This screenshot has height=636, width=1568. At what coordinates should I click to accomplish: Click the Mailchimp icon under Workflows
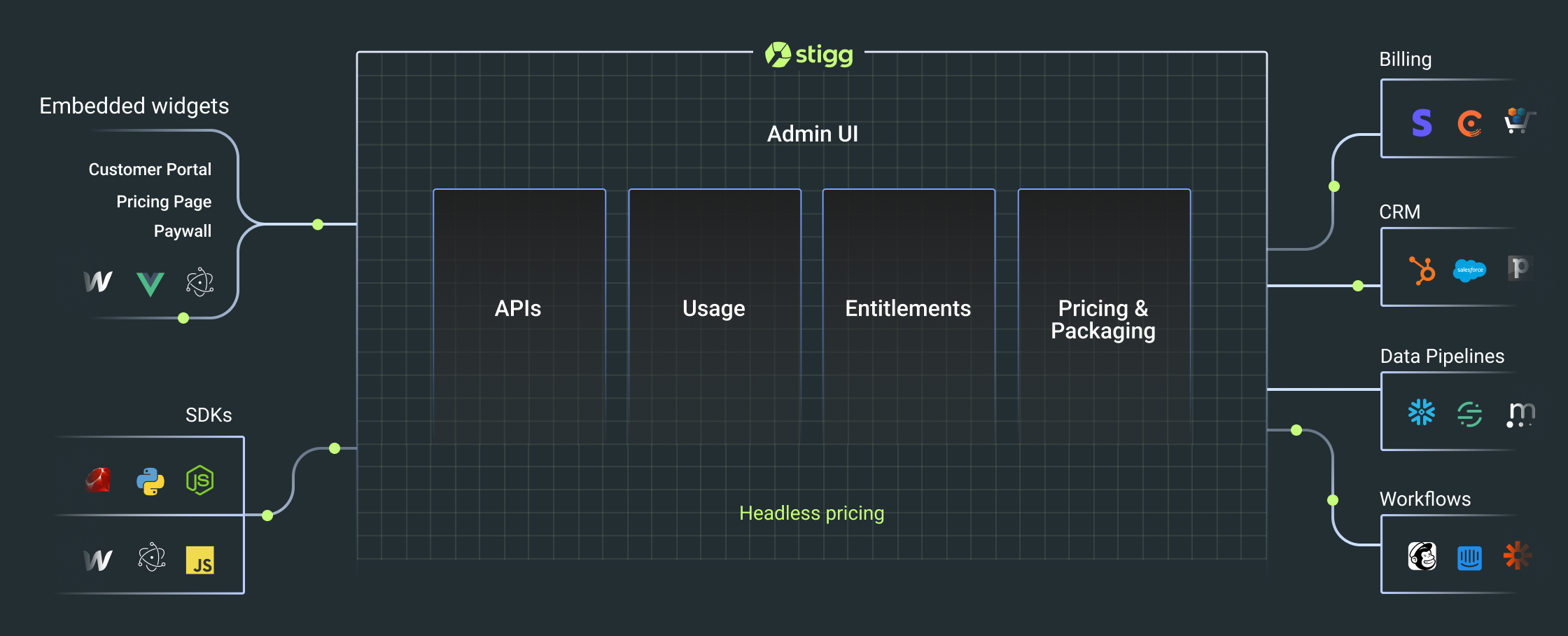tap(1422, 557)
